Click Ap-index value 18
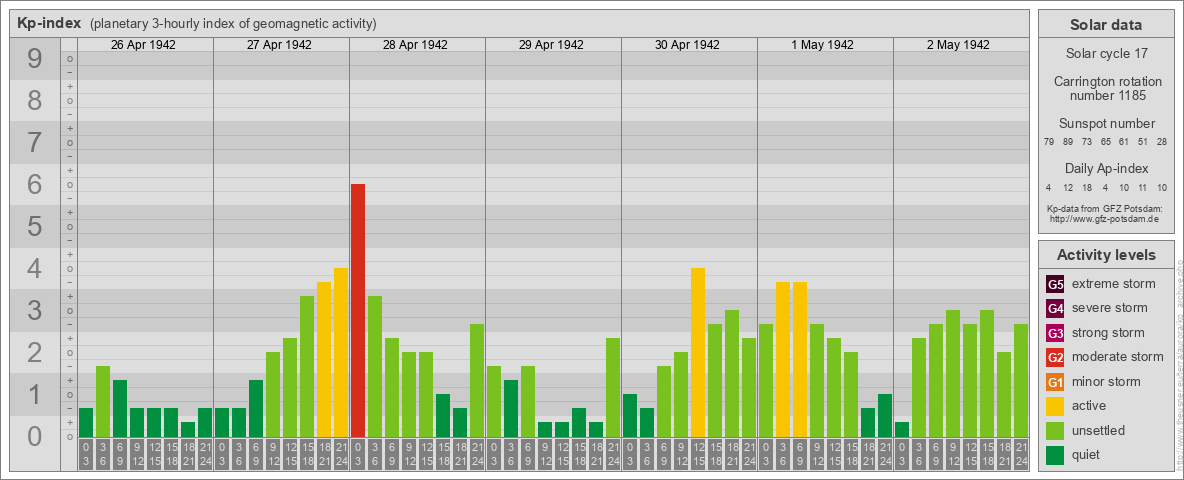The width and height of the screenshot is (1184, 480). click(x=1087, y=187)
